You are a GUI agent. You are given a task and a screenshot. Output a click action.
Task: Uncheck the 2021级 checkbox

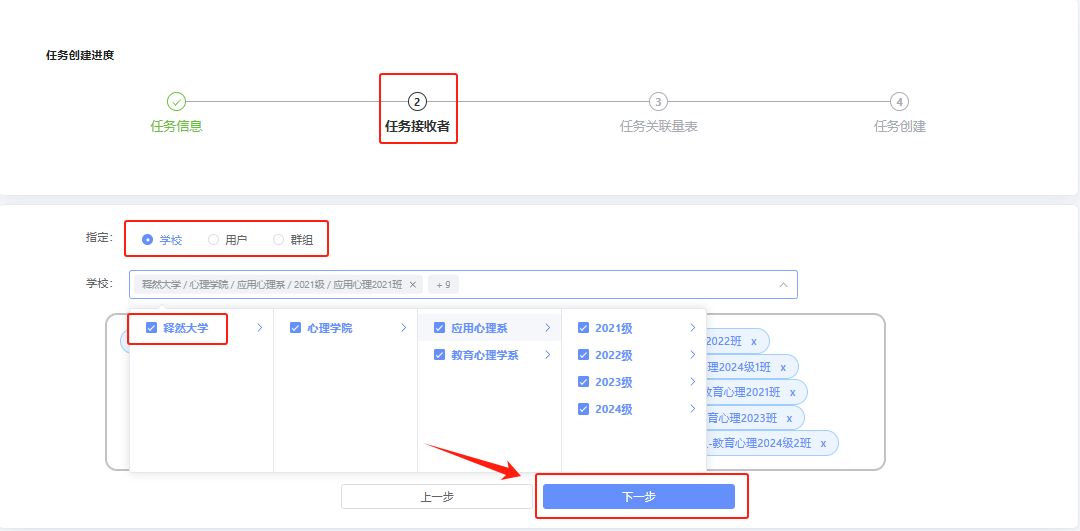[x=583, y=328]
